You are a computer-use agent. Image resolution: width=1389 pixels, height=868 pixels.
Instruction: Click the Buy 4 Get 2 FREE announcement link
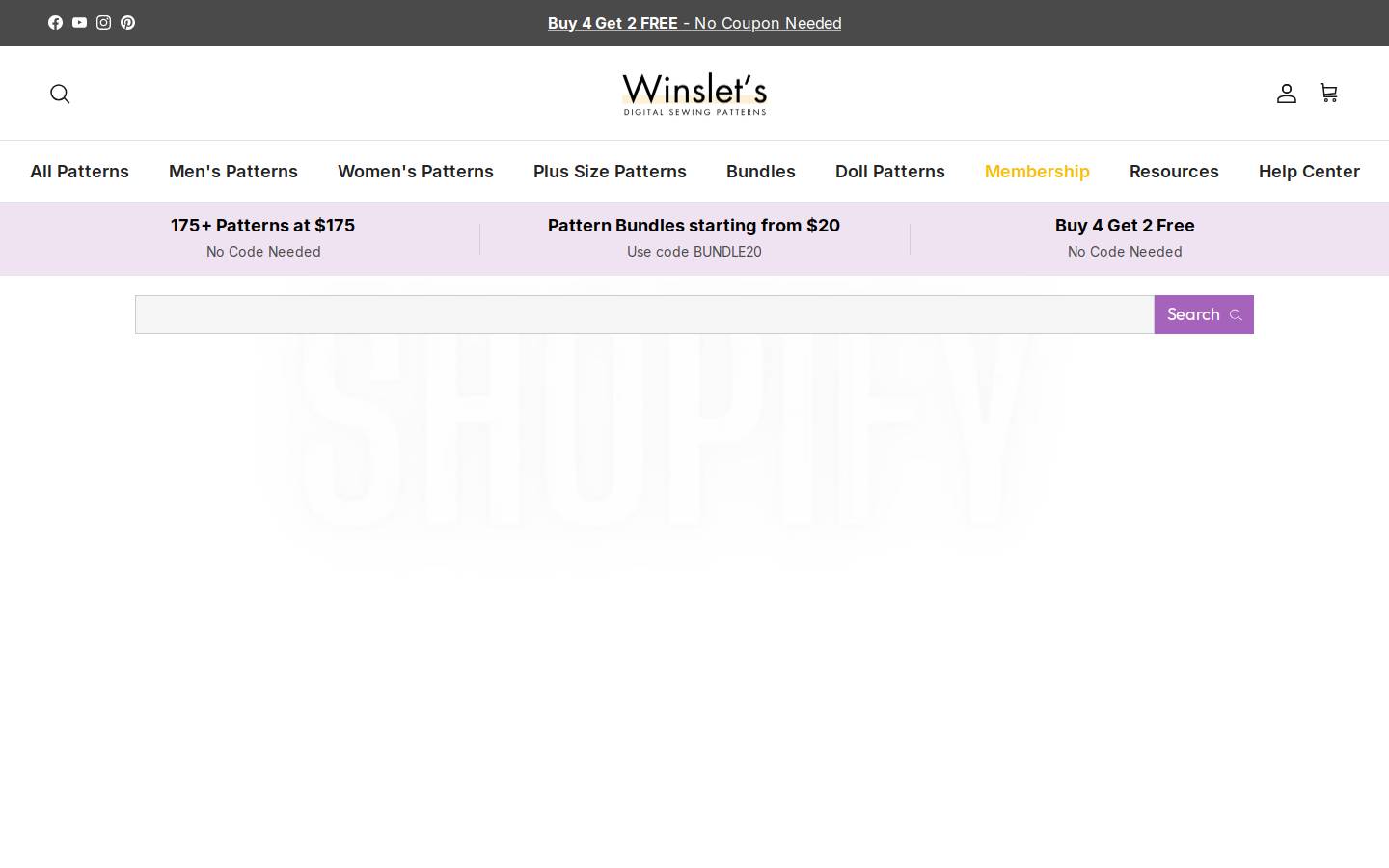point(694,23)
